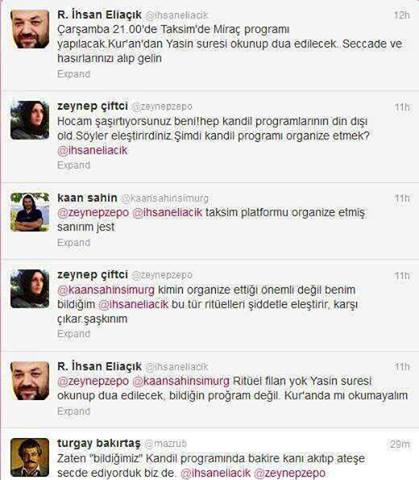This screenshot has width=419, height=480.
Task: Click R. İhsan Eliaçık name on top tweet
Action: point(99,15)
